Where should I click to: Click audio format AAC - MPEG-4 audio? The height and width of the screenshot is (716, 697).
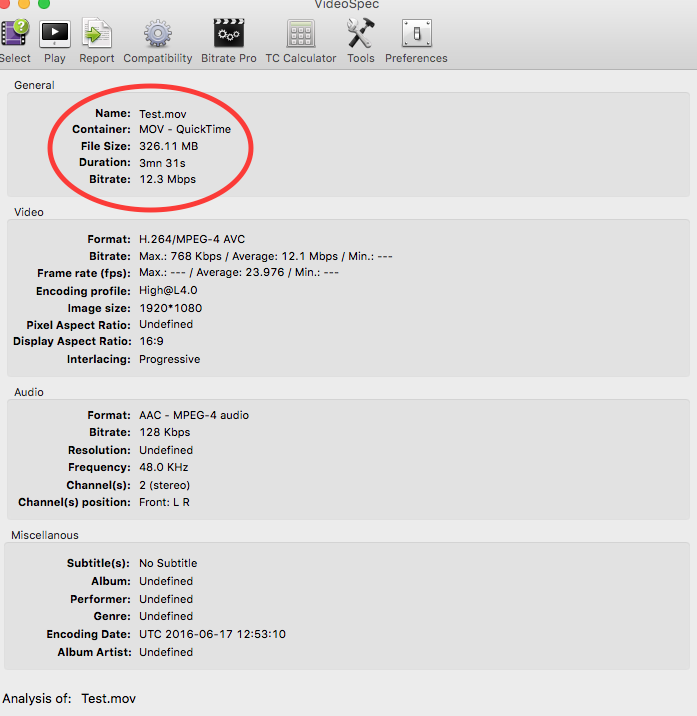tap(194, 415)
